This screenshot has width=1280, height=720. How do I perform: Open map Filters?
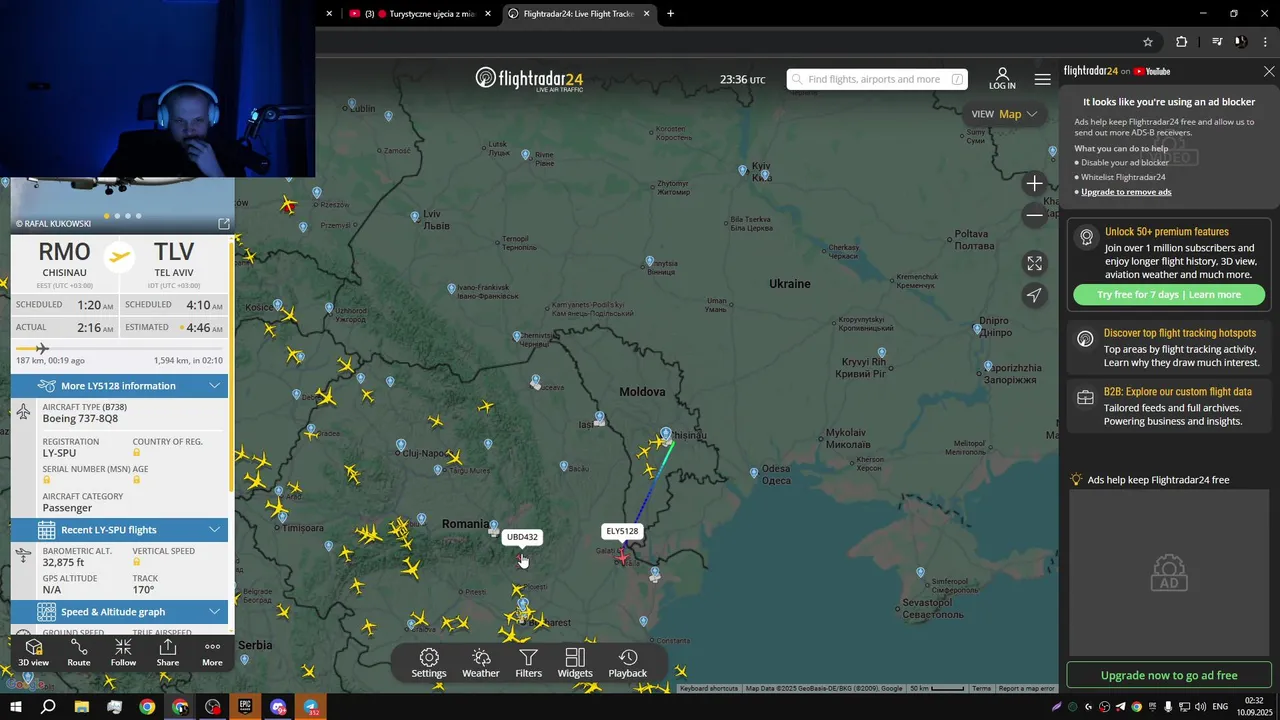click(529, 663)
